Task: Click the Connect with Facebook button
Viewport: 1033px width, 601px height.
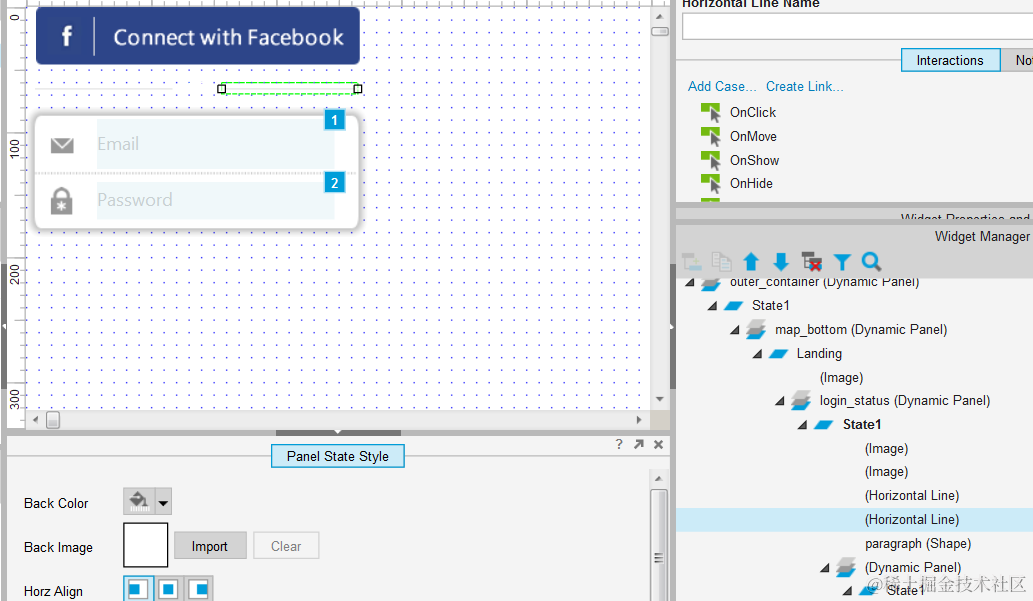Action: tap(198, 36)
